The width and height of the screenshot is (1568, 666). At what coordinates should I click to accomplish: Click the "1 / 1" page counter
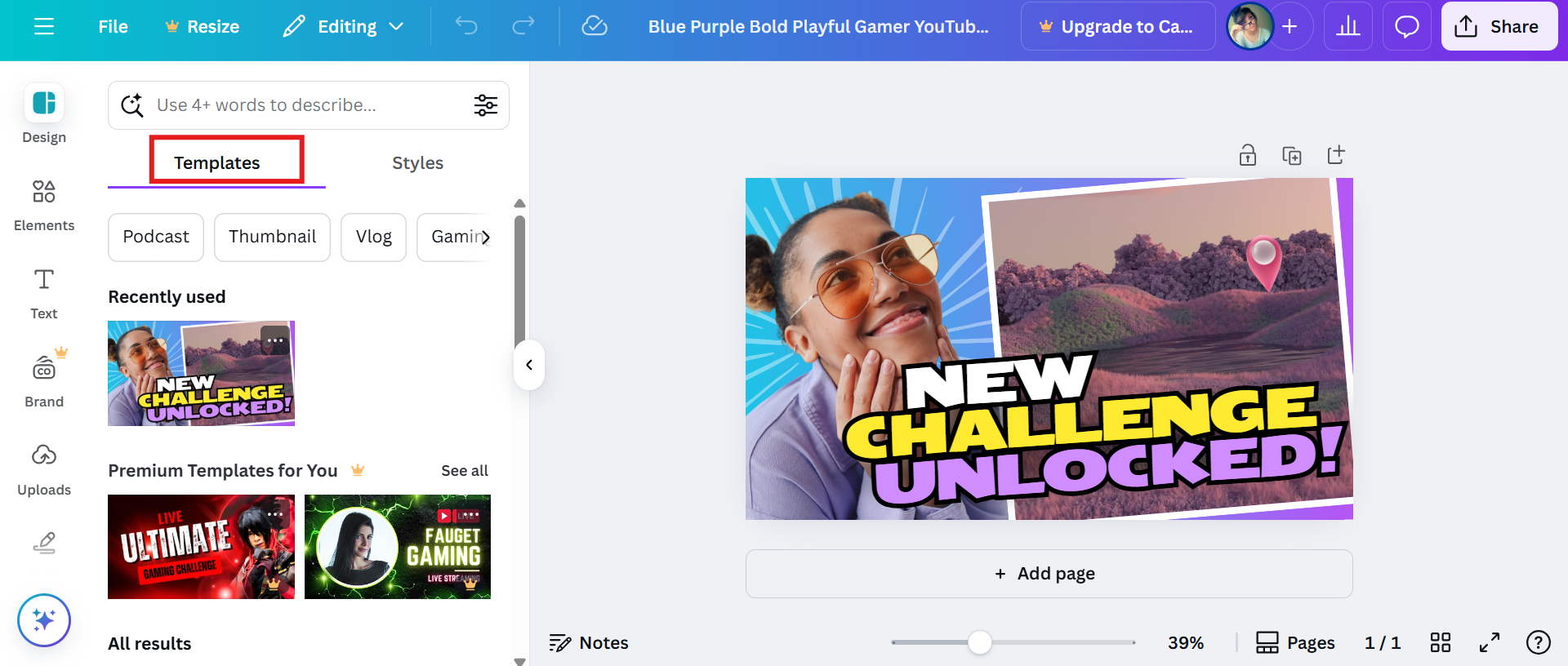[x=1383, y=643]
